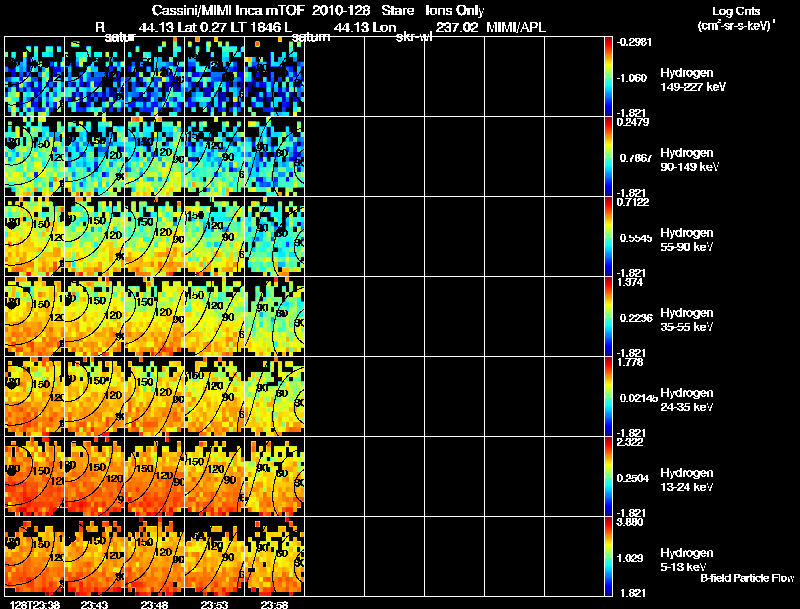Click the 1.374 color scale value
The height and width of the screenshot is (609, 800).
(630, 283)
